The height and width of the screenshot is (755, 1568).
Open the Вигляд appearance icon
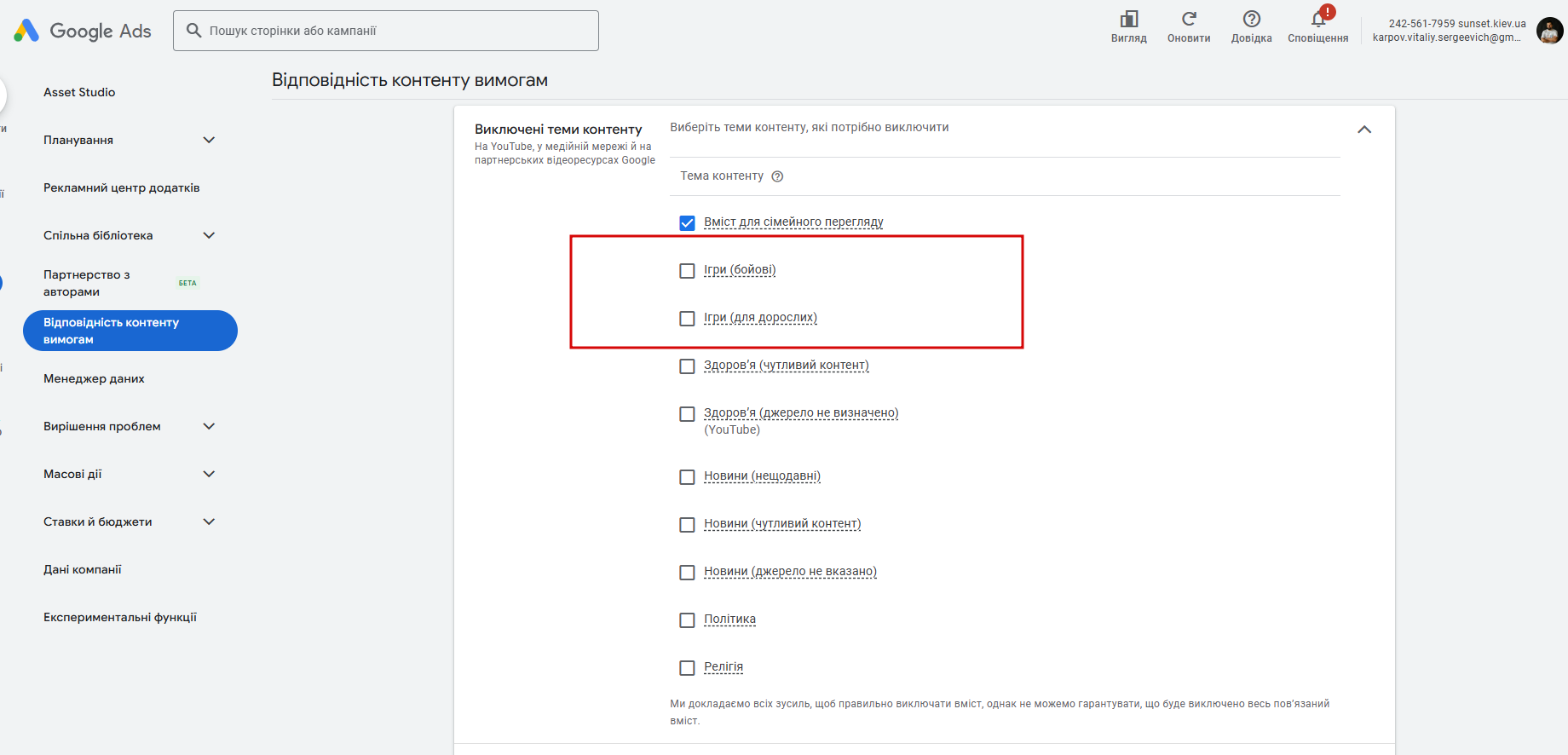1128,20
